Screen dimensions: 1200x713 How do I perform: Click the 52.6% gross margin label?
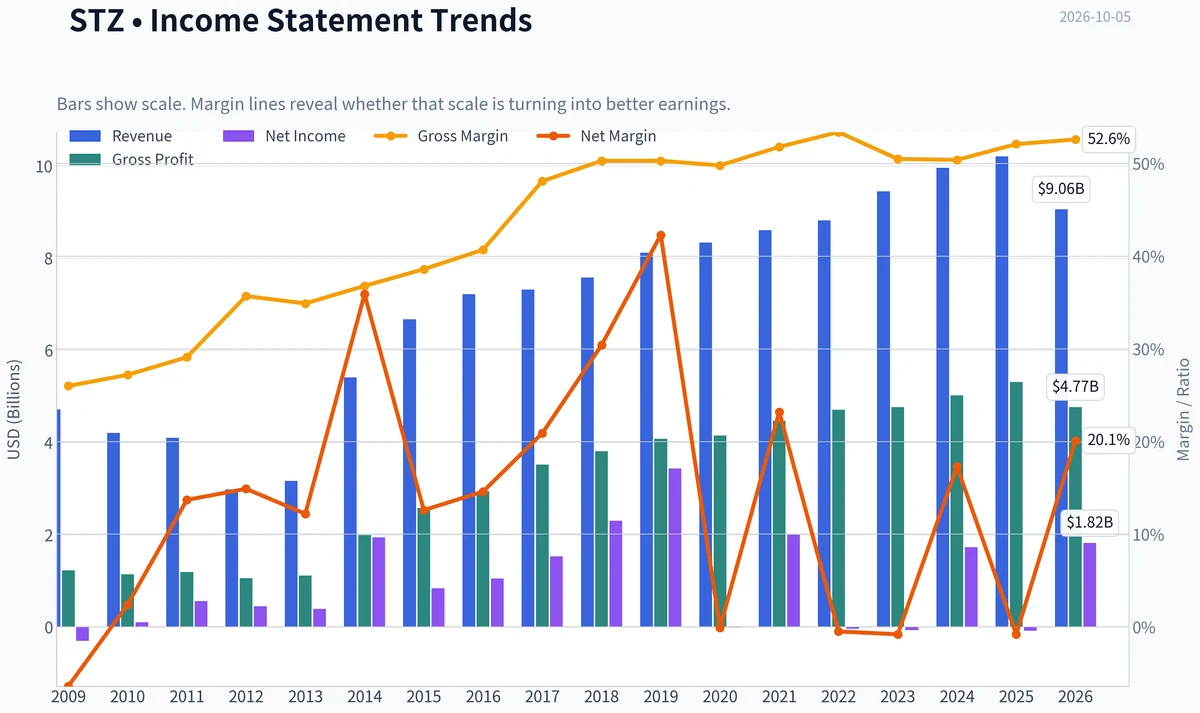1108,139
